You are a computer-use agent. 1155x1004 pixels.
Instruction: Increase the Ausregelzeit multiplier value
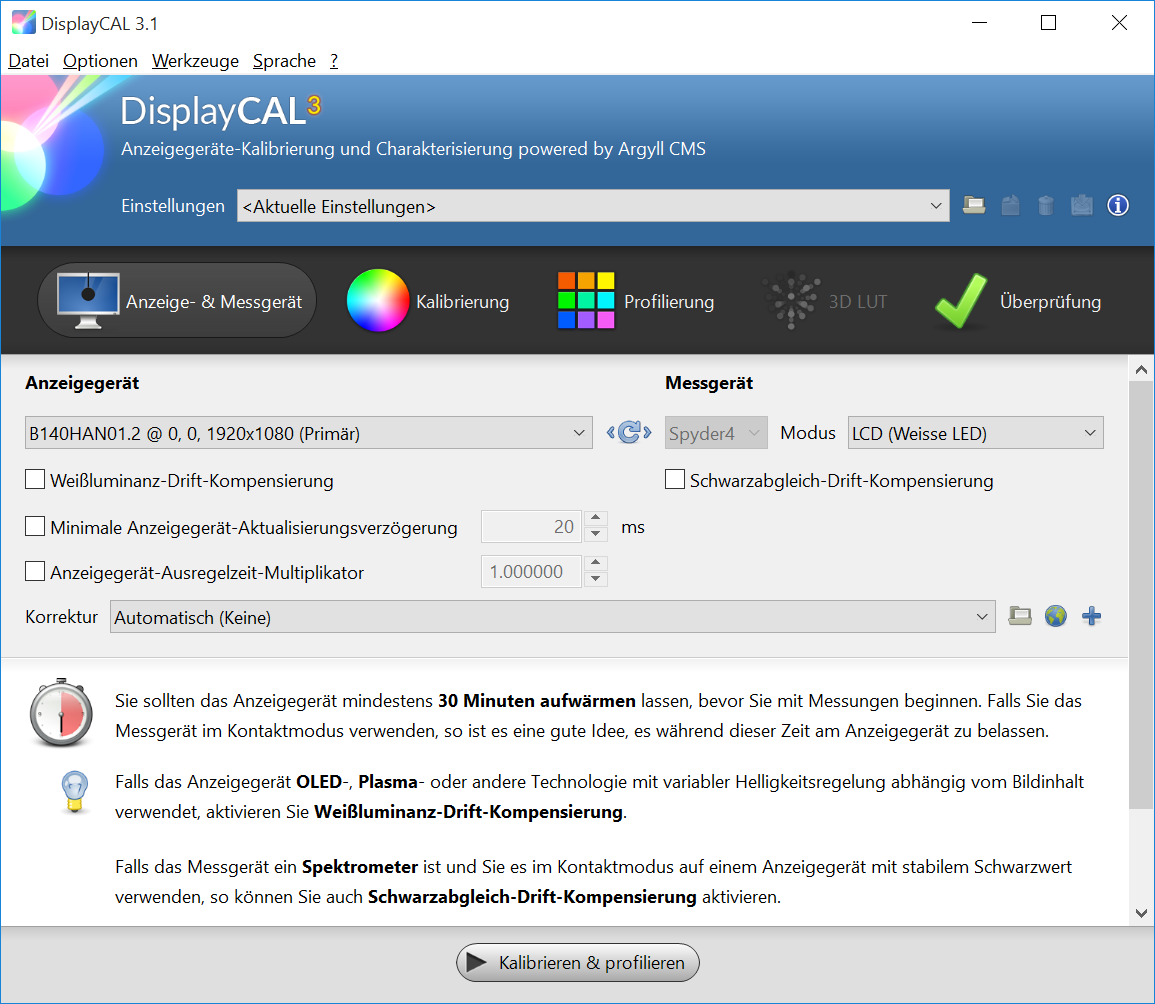pos(595,564)
